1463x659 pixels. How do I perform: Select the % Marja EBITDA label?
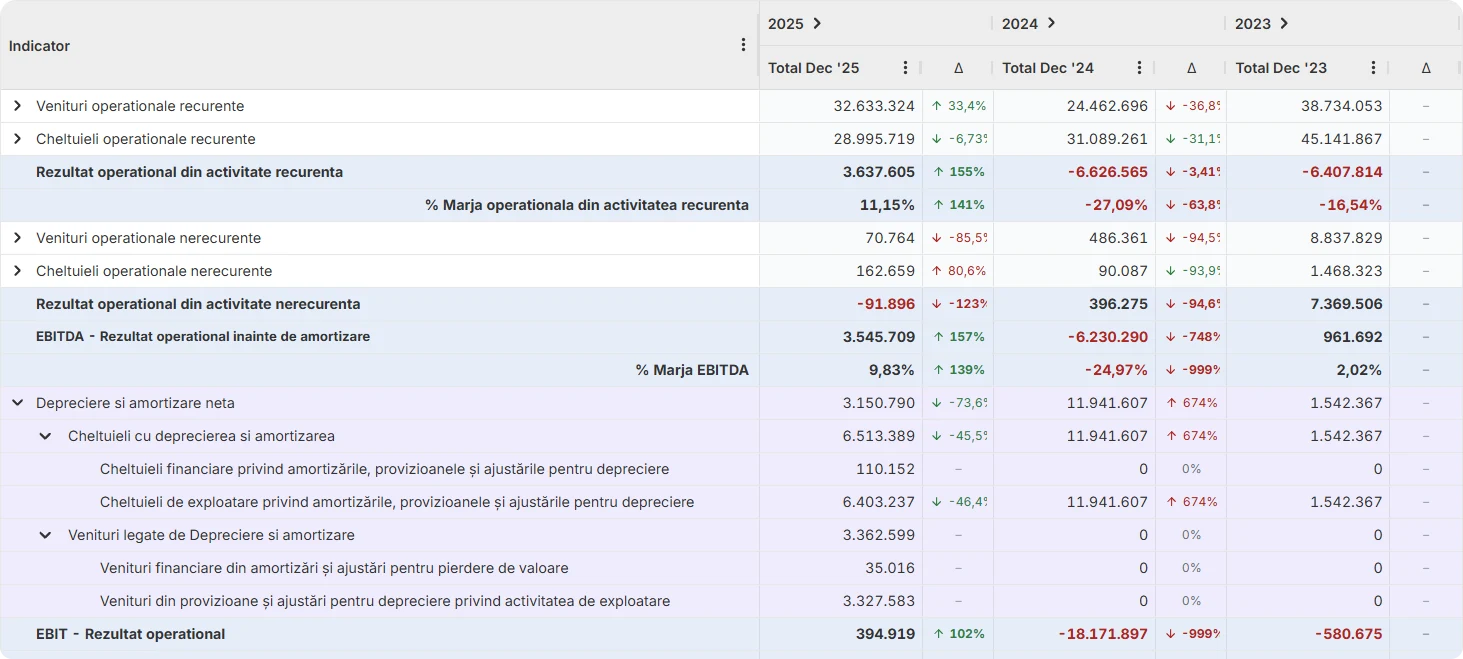[692, 370]
